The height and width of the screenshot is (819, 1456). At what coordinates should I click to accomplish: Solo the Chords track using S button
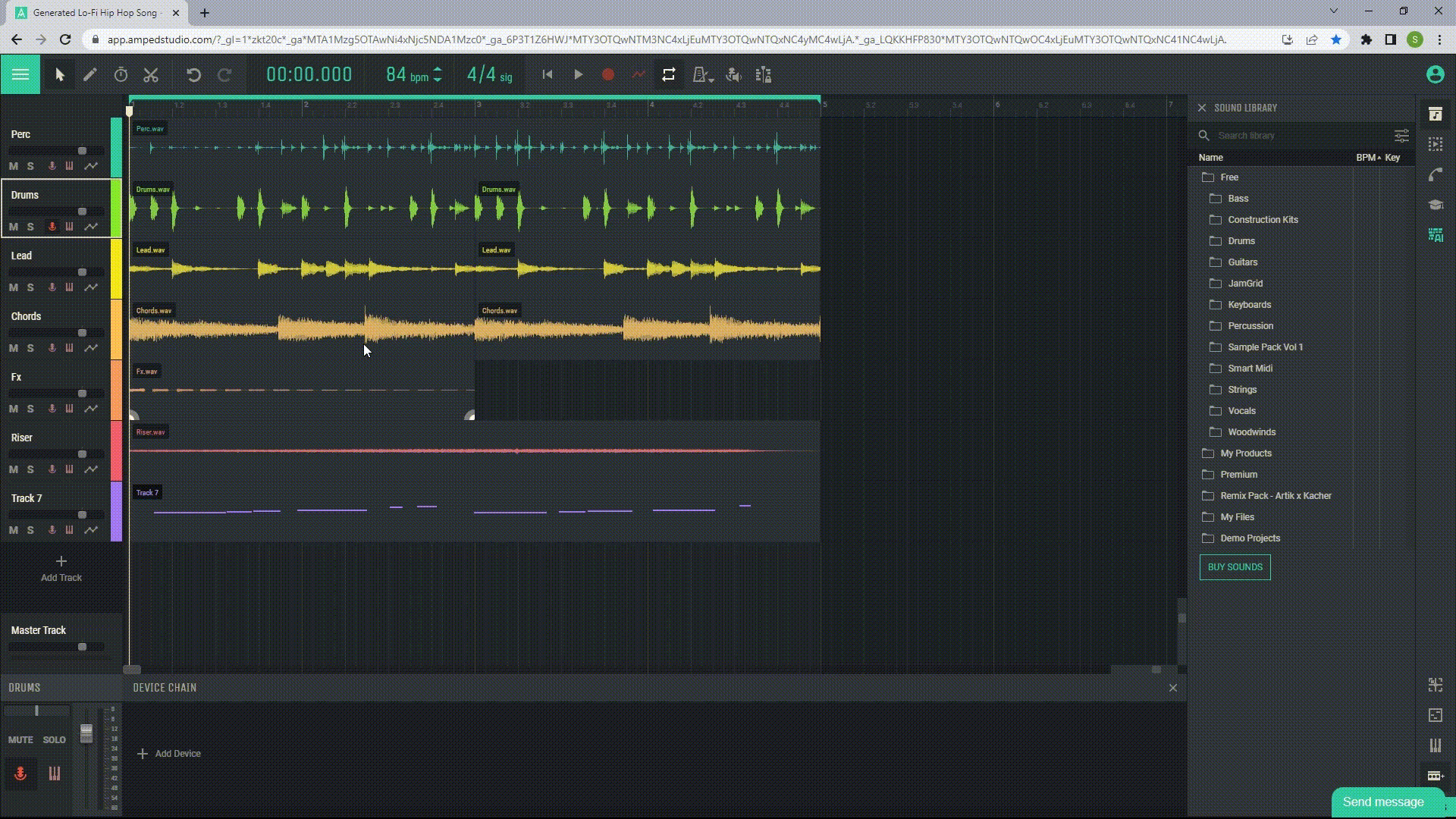(x=29, y=347)
